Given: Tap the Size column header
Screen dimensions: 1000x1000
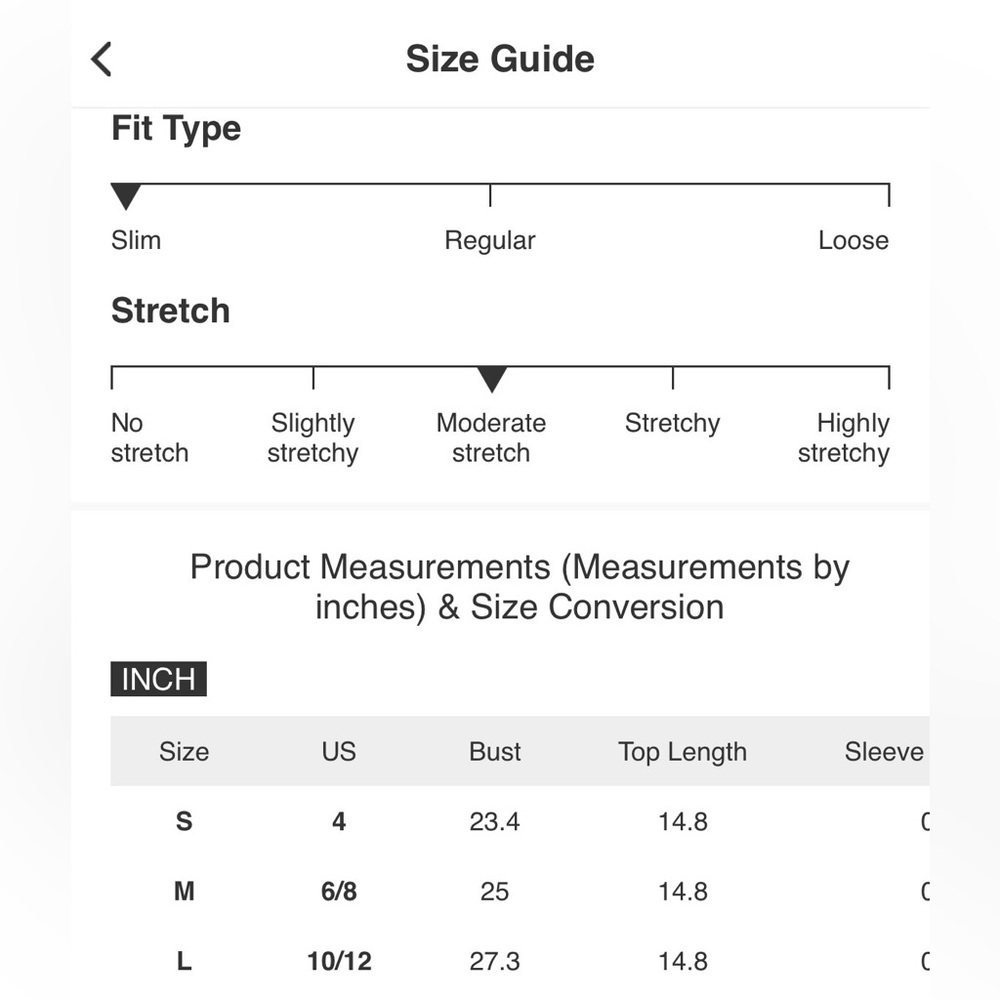Looking at the screenshot, I should pos(184,751).
